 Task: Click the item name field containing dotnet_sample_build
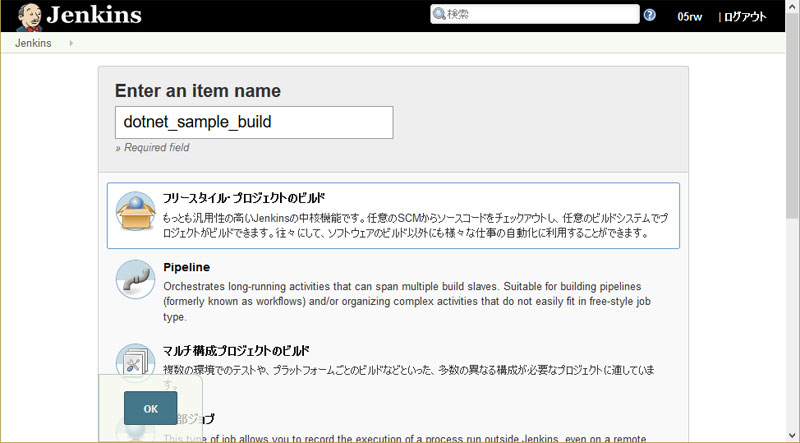pos(254,122)
